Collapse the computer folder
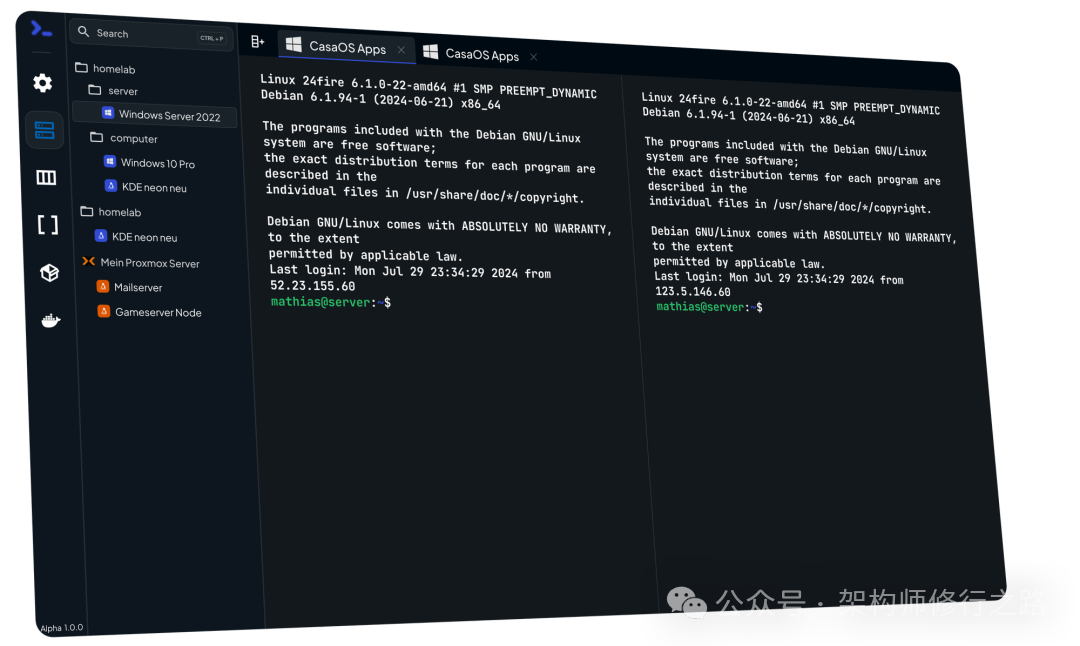The width and height of the screenshot is (1080, 646). coord(133,139)
